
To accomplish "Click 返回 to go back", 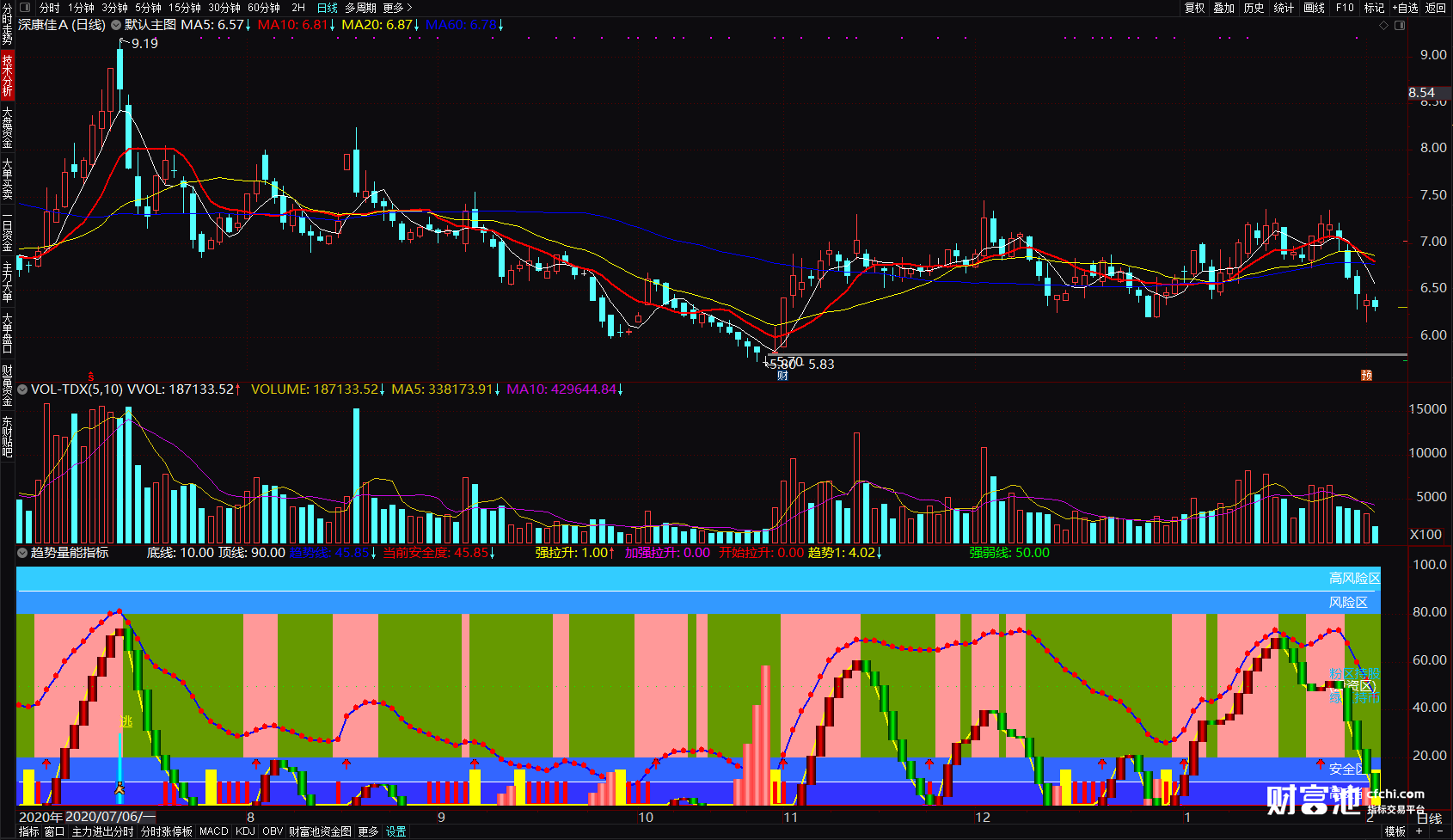I will coord(1436,8).
